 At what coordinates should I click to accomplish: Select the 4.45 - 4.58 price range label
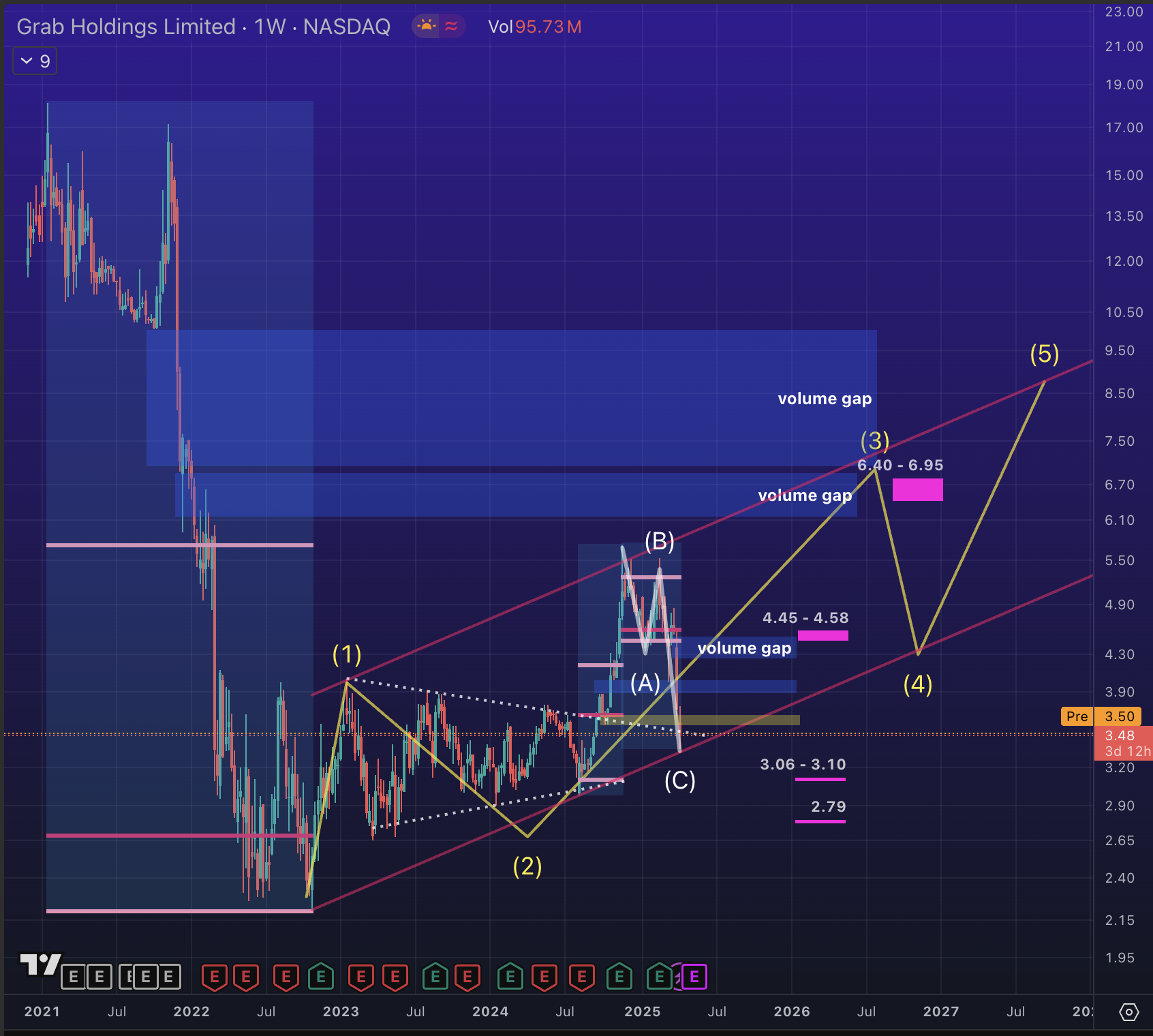pyautogui.click(x=805, y=618)
